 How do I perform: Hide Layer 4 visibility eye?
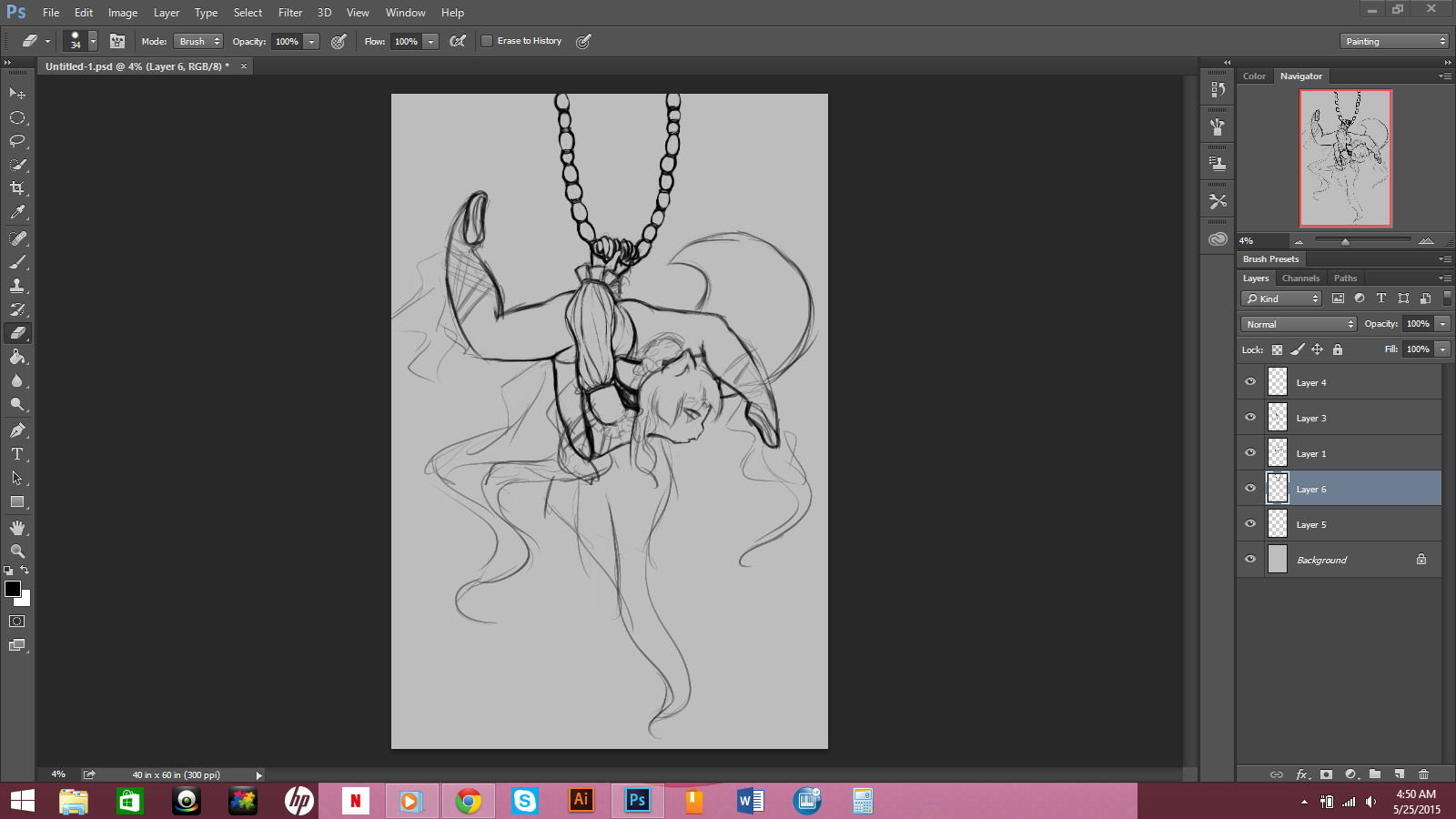coord(1250,382)
